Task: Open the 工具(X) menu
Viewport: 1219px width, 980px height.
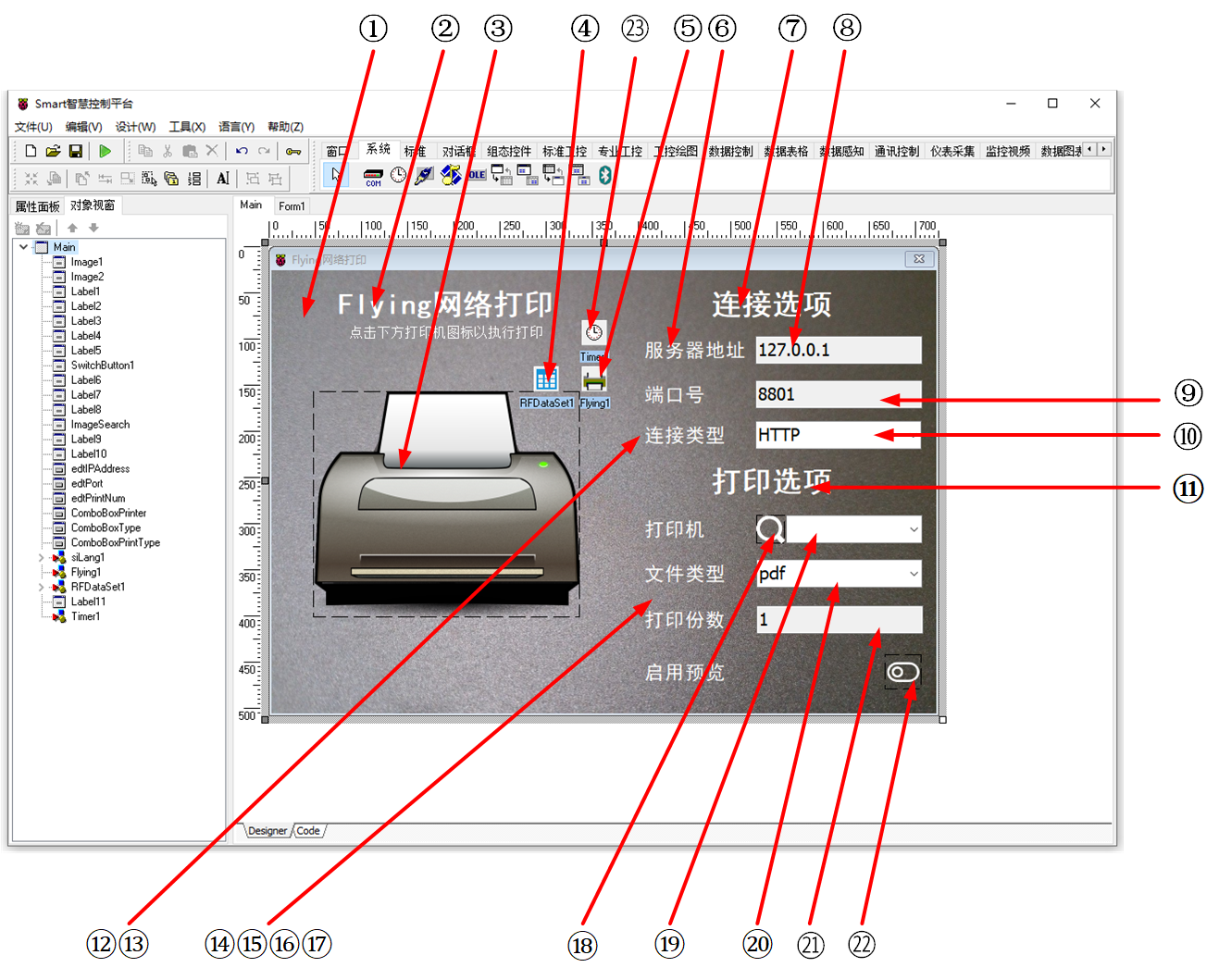Action: (x=187, y=127)
